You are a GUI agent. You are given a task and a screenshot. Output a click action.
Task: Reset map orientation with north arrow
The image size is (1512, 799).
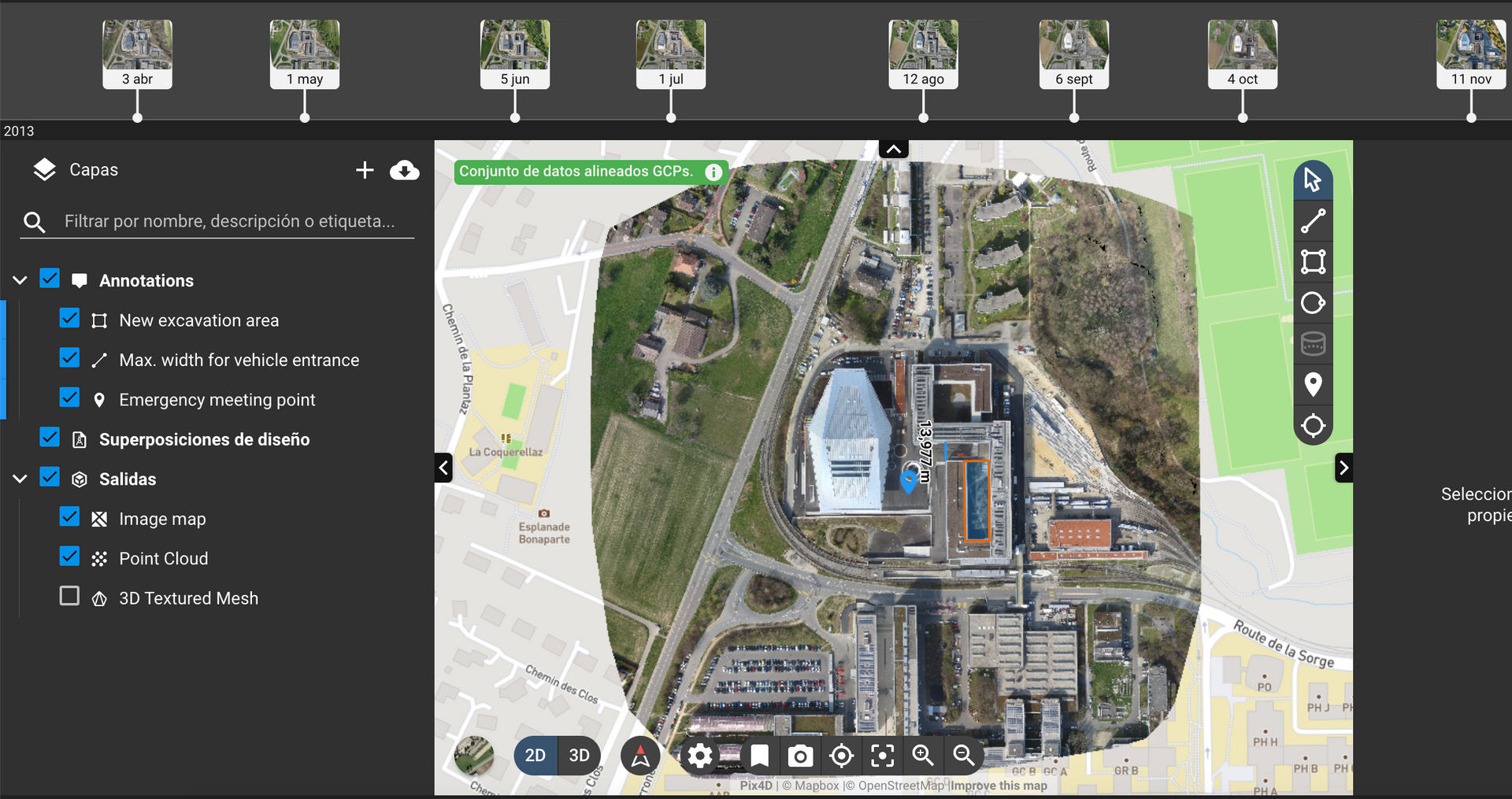pyautogui.click(x=640, y=756)
